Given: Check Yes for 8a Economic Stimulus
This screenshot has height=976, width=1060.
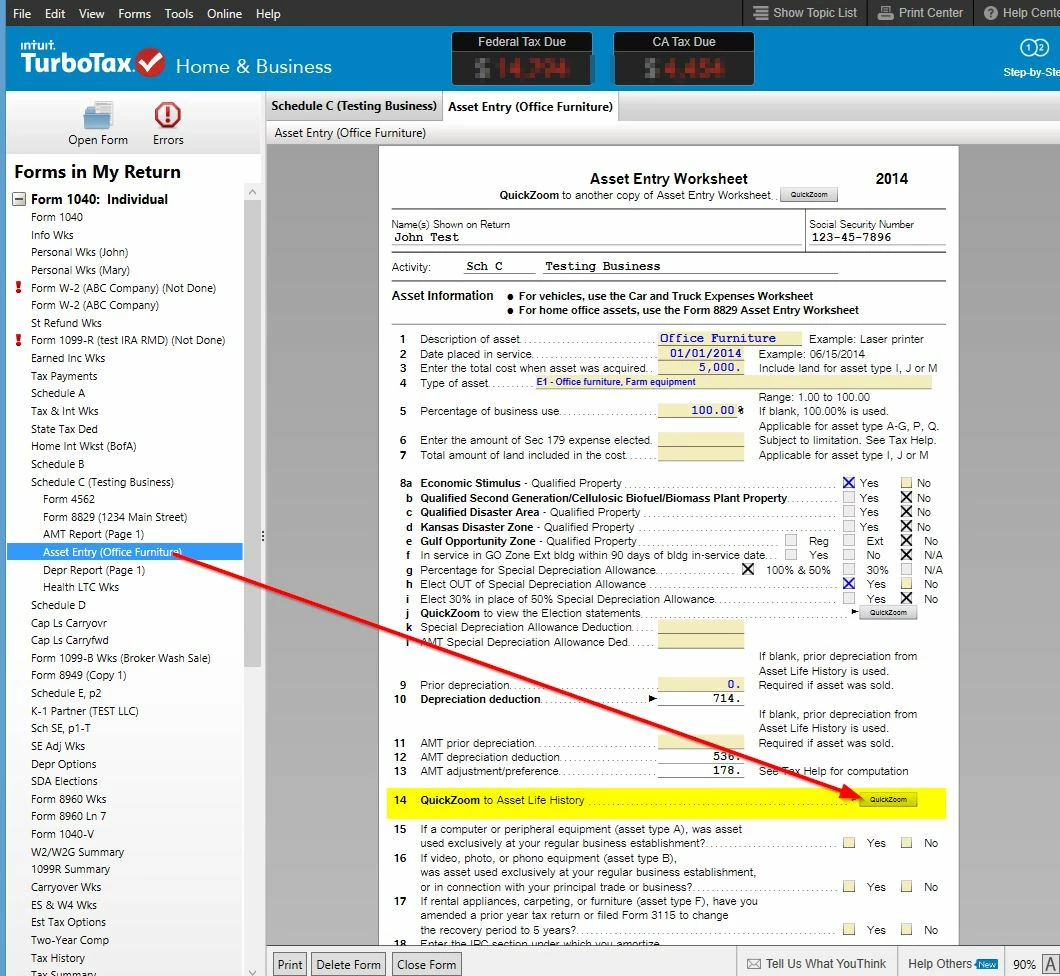Looking at the screenshot, I should [849, 483].
